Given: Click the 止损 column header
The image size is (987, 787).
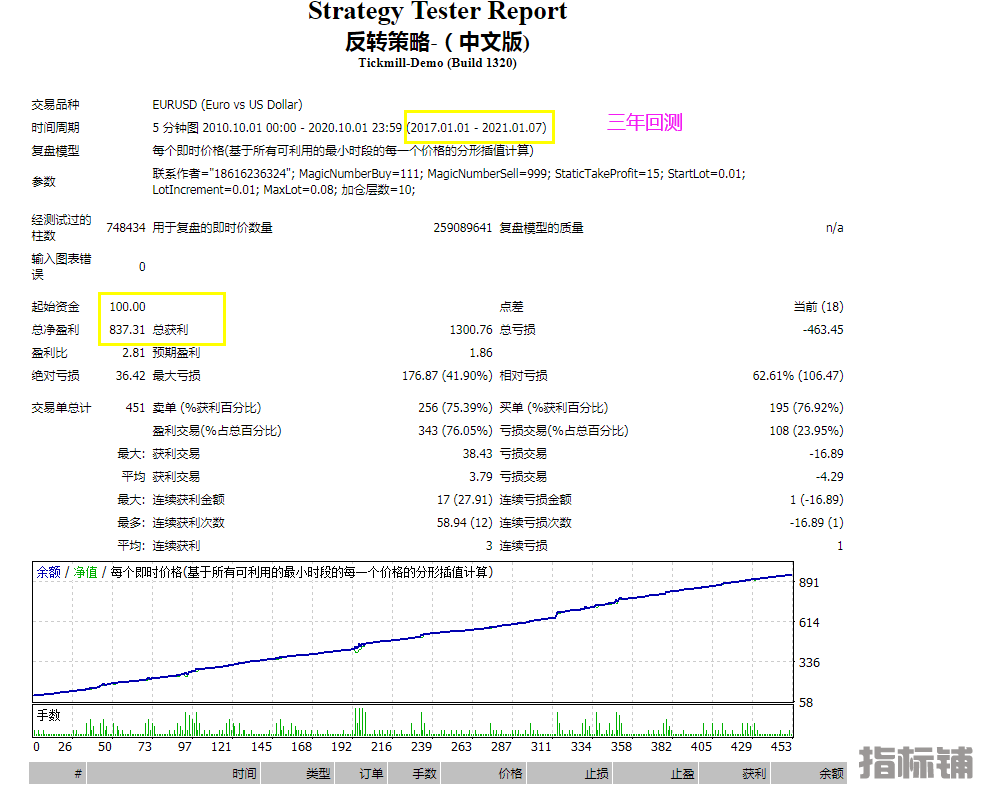Looking at the screenshot, I should (x=570, y=774).
